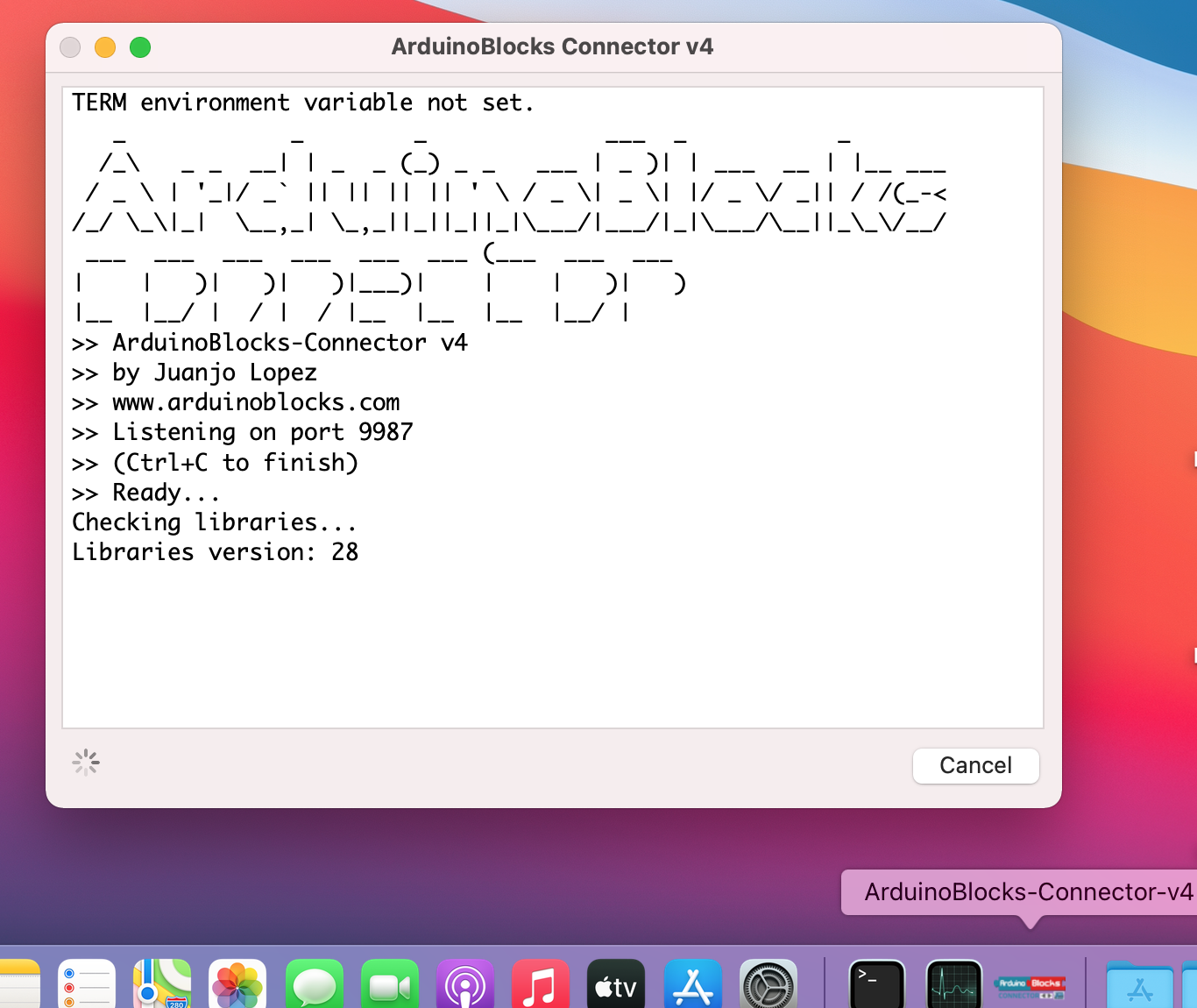The image size is (1197, 1008).
Task: Open Applications folder in dock
Action: point(1139,984)
